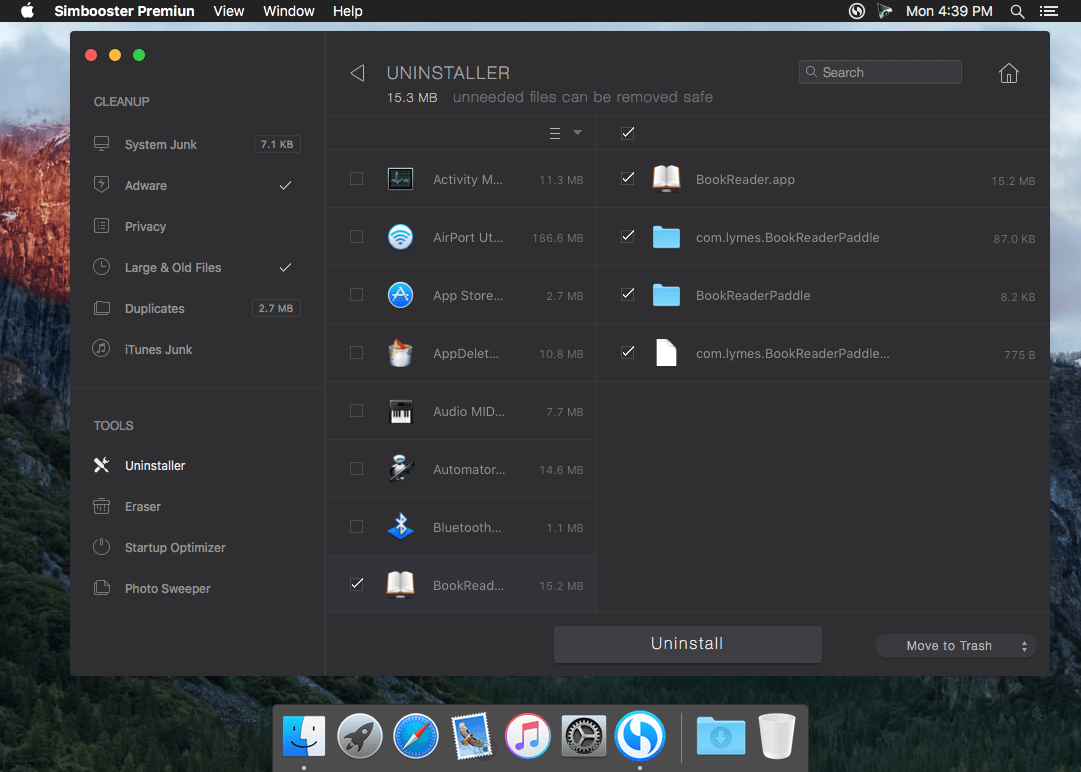This screenshot has width=1081, height=772.
Task: Click the Uninstaller tools icon
Action: click(x=101, y=465)
